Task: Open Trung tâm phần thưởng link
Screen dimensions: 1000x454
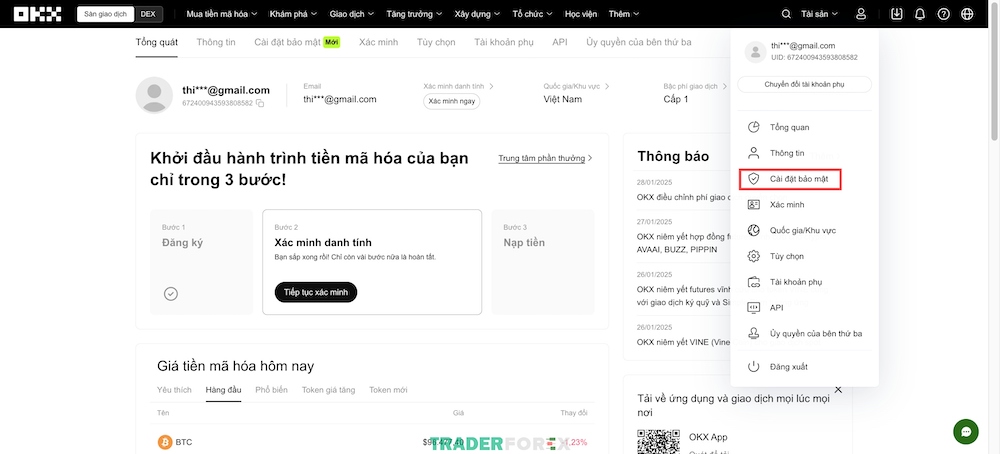Action: point(545,158)
